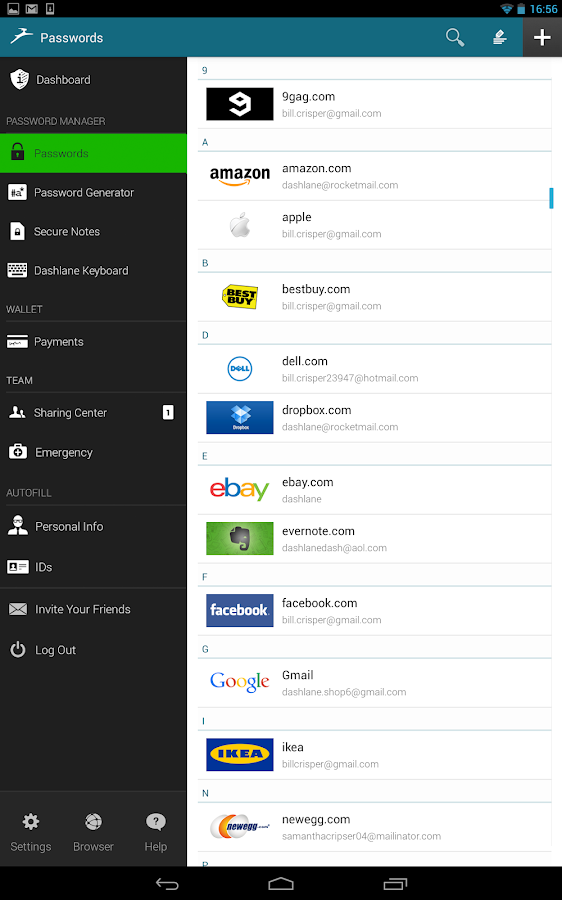Open the amazon logo thumbnail
The image size is (562, 900).
click(239, 176)
